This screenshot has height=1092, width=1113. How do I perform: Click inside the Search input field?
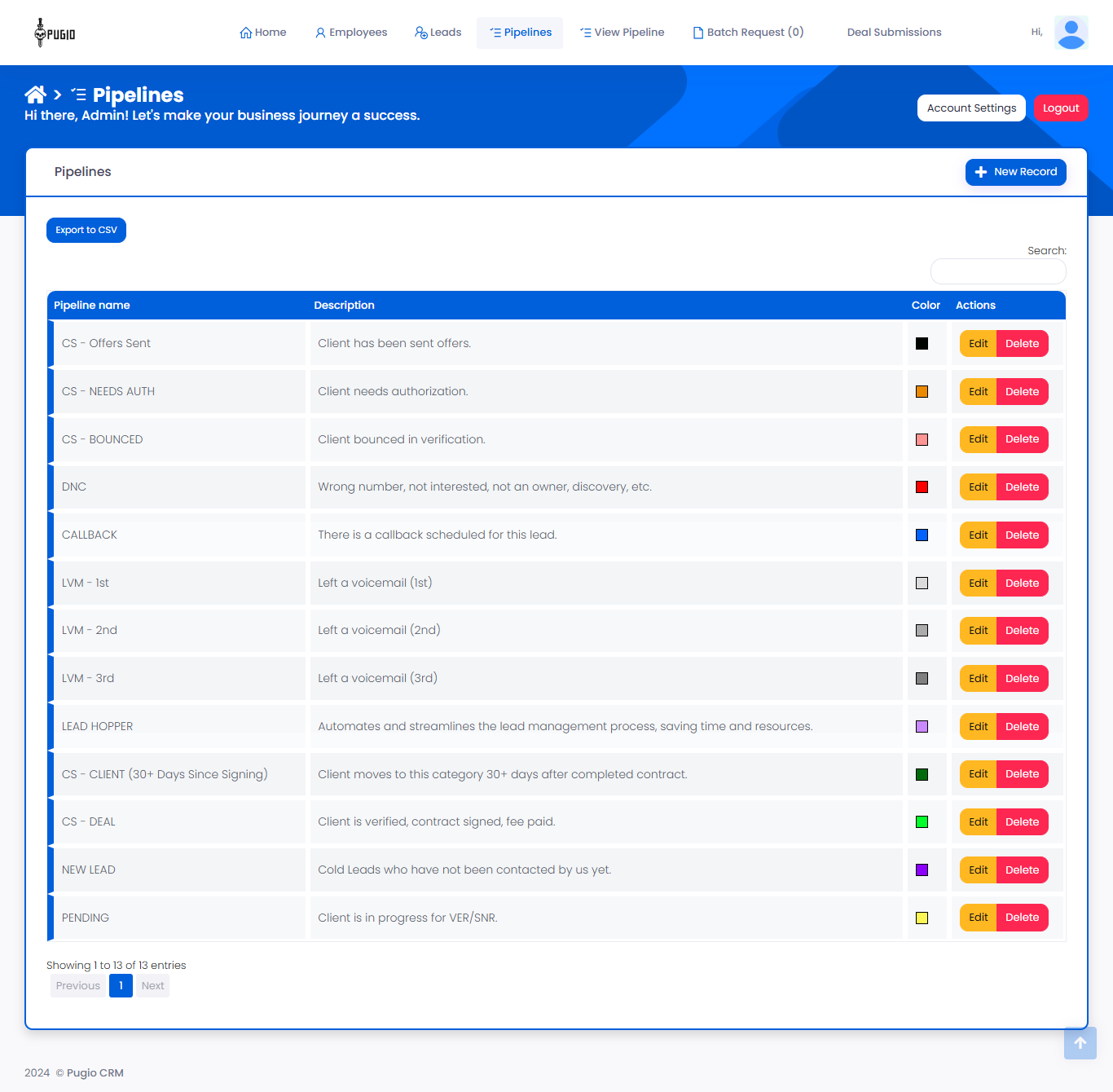click(997, 271)
